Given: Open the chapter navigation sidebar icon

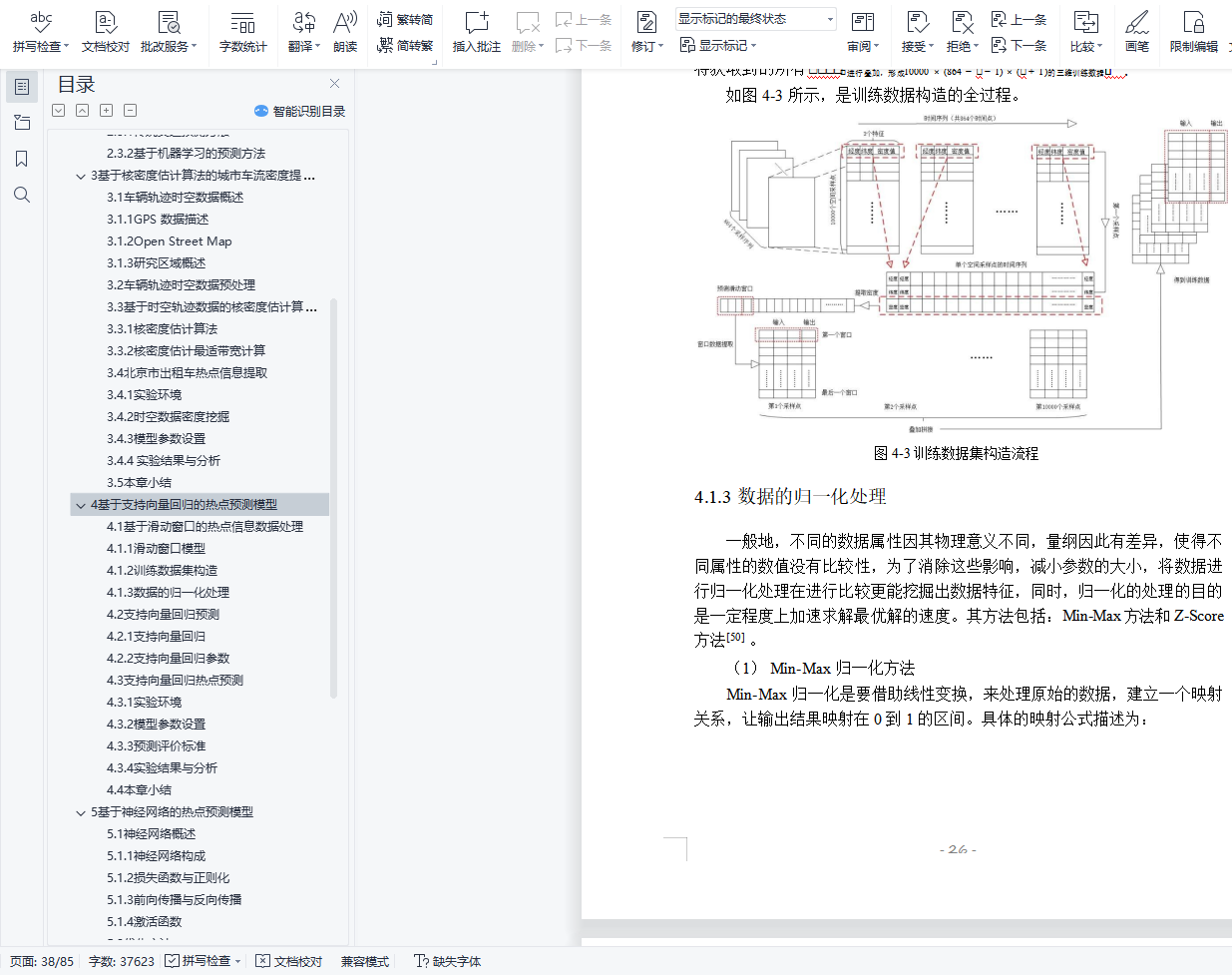Looking at the screenshot, I should (x=22, y=123).
